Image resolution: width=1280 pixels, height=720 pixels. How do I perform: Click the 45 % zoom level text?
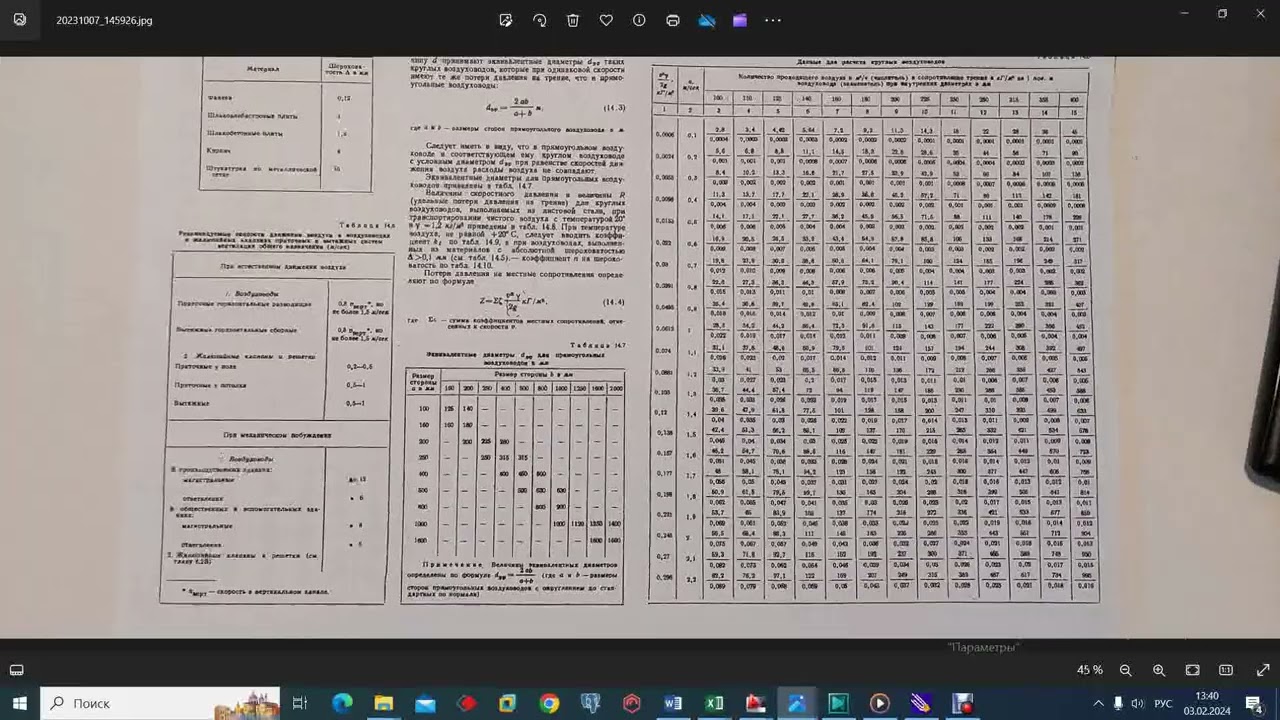(1090, 670)
